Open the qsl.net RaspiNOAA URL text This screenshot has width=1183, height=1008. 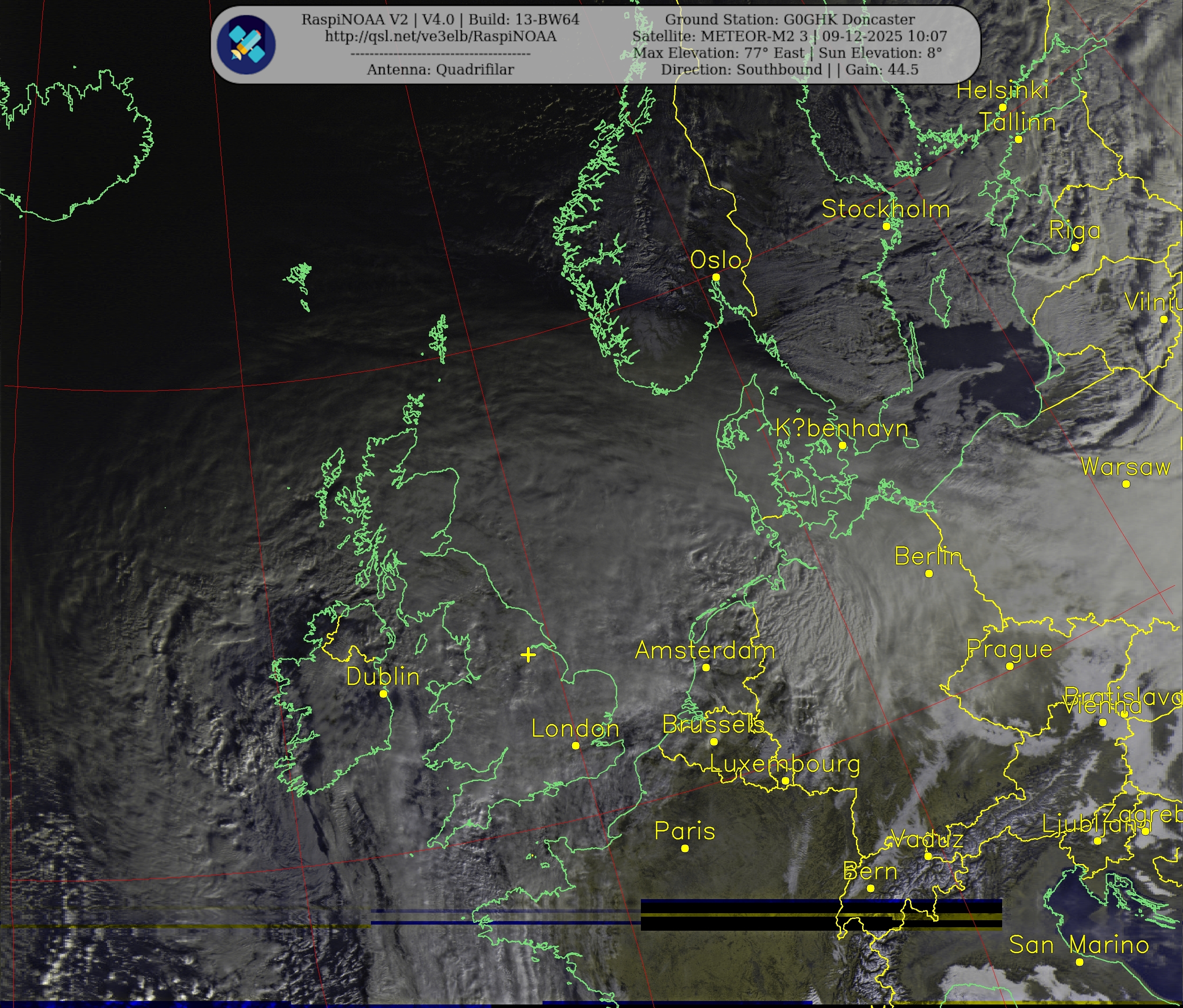(440, 36)
